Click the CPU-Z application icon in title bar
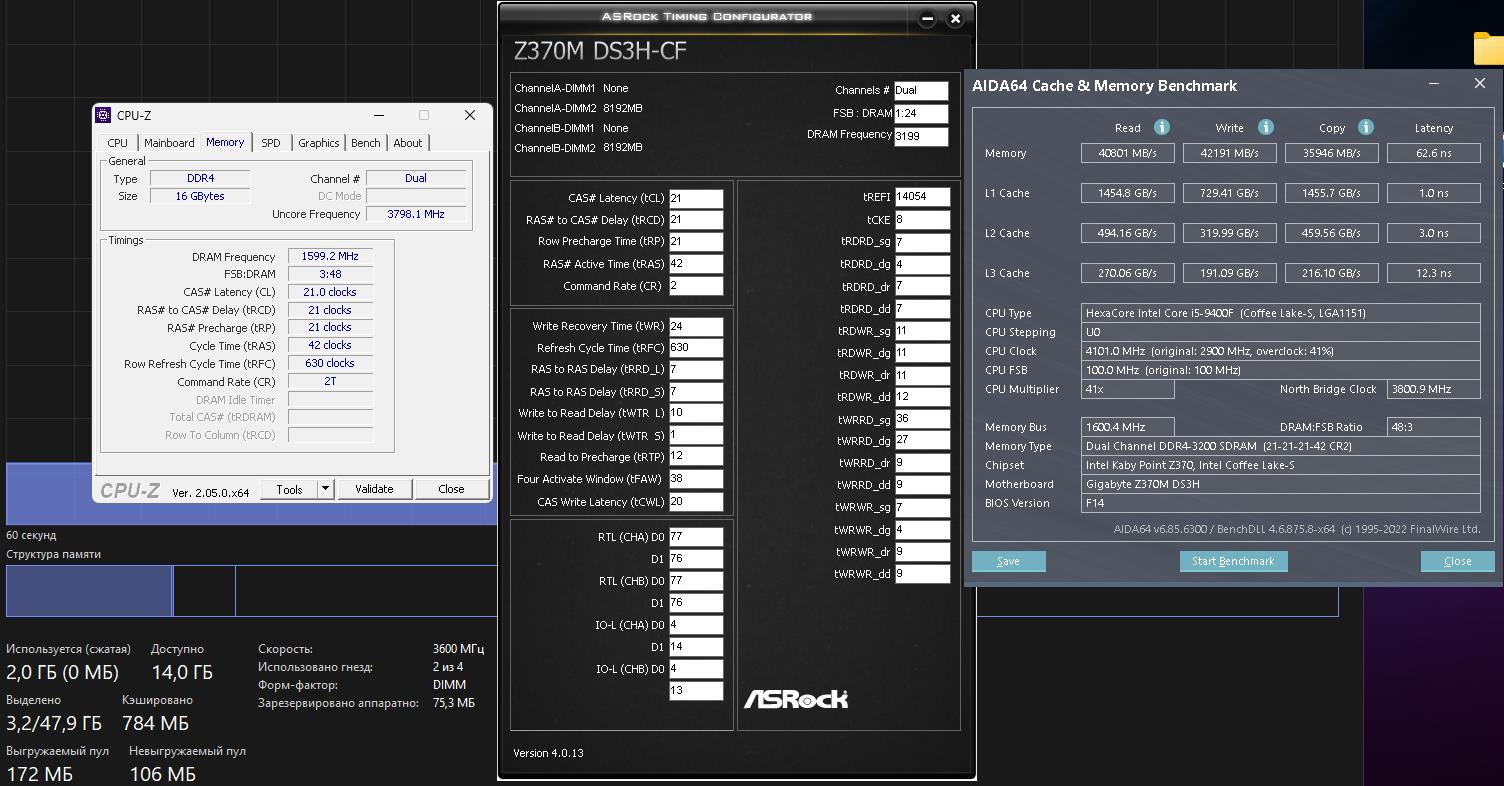This screenshot has height=786, width=1504. pos(103,115)
